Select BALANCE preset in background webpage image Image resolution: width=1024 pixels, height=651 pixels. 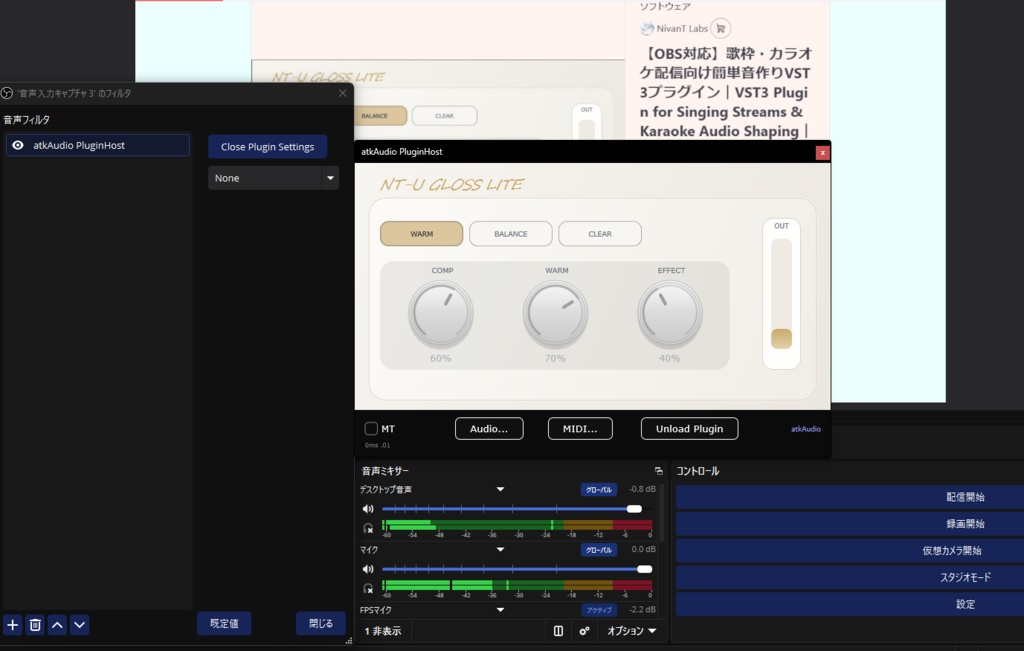[381, 116]
